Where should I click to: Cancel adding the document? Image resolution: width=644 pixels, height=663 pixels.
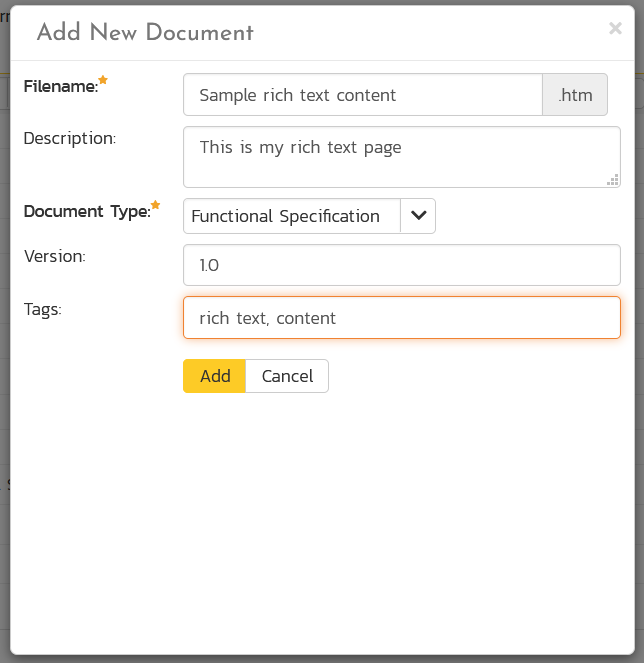click(287, 376)
